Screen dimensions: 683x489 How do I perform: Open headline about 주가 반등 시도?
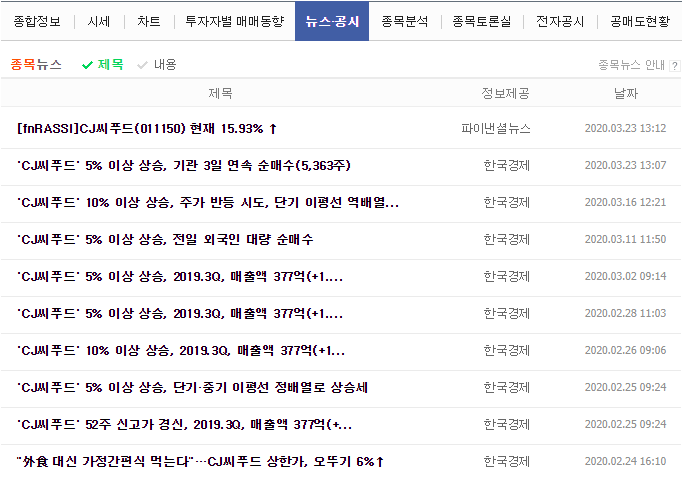point(208,202)
